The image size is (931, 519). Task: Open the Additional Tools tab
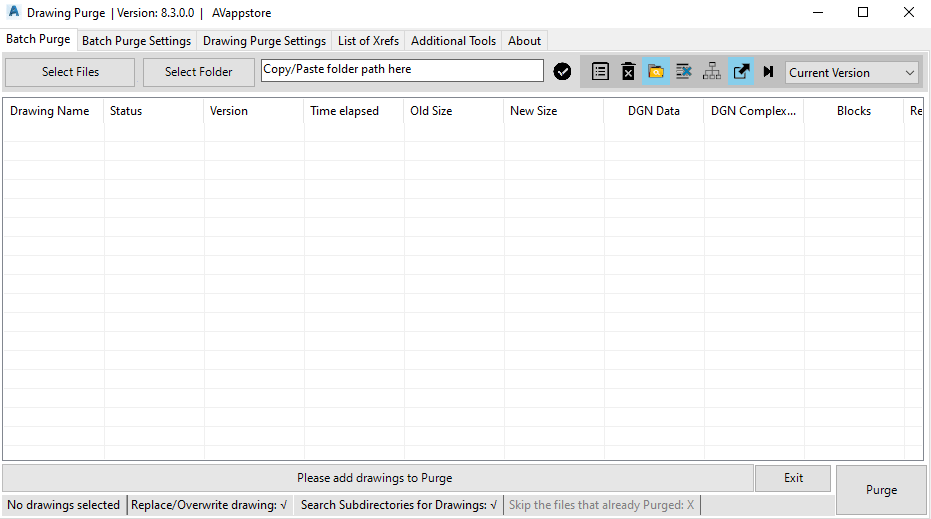click(453, 41)
